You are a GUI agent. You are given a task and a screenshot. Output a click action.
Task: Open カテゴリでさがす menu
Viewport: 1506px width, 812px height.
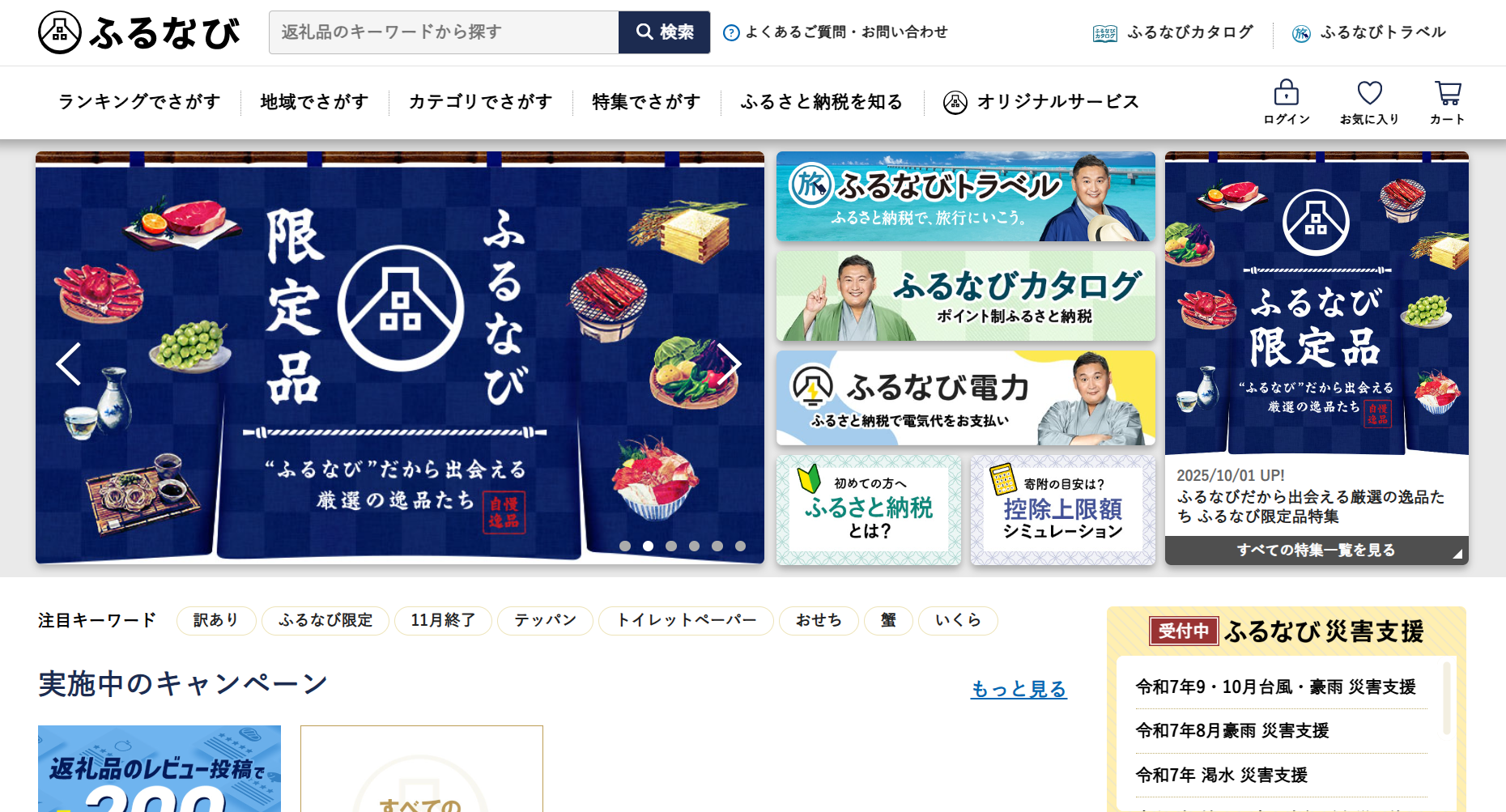[480, 102]
